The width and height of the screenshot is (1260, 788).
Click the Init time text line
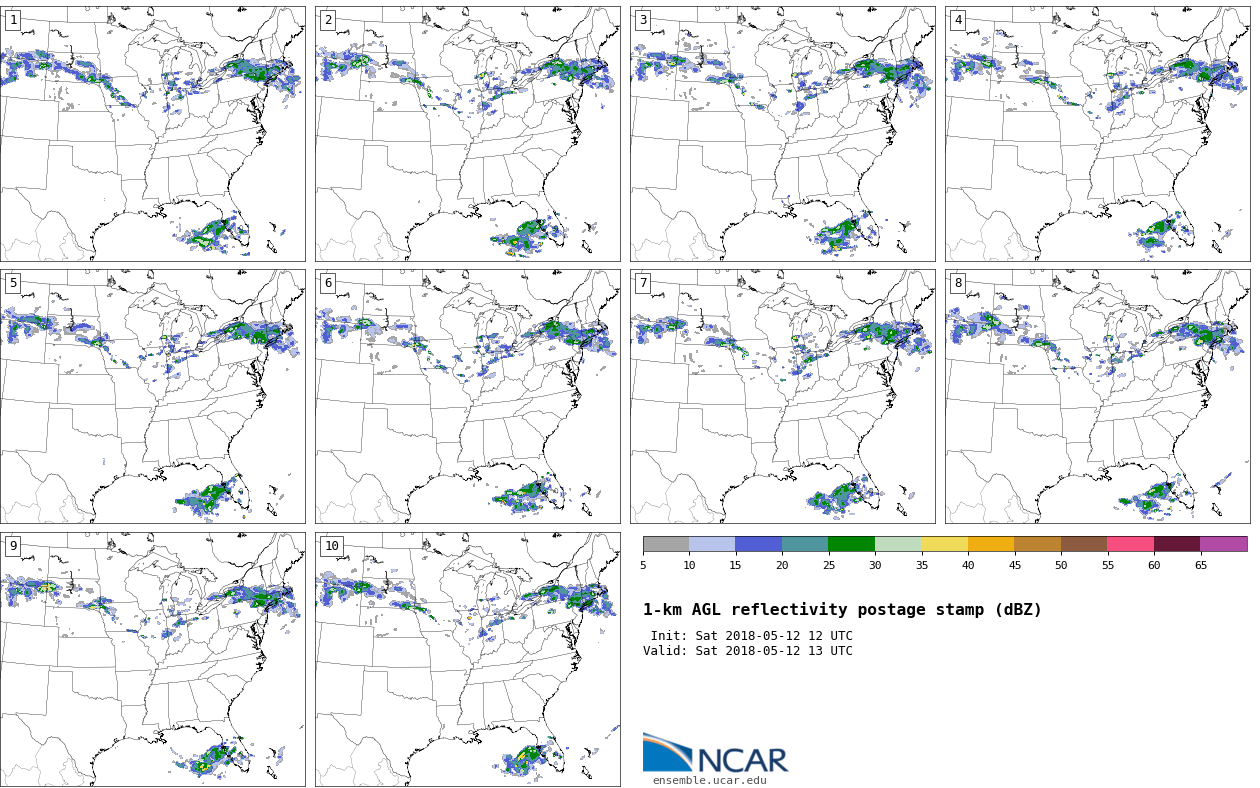751,636
